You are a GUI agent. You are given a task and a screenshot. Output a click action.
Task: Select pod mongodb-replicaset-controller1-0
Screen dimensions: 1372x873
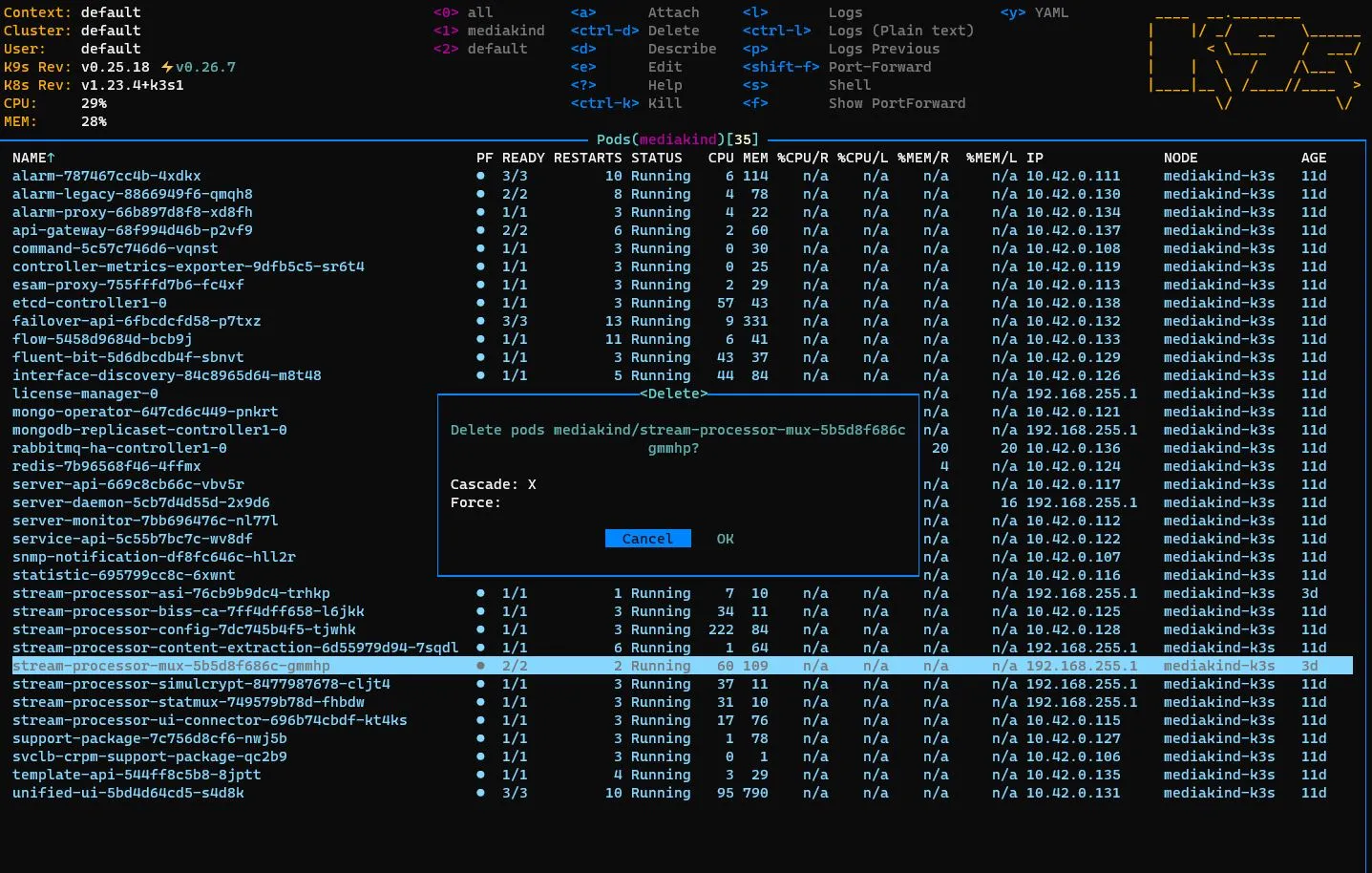pos(149,430)
